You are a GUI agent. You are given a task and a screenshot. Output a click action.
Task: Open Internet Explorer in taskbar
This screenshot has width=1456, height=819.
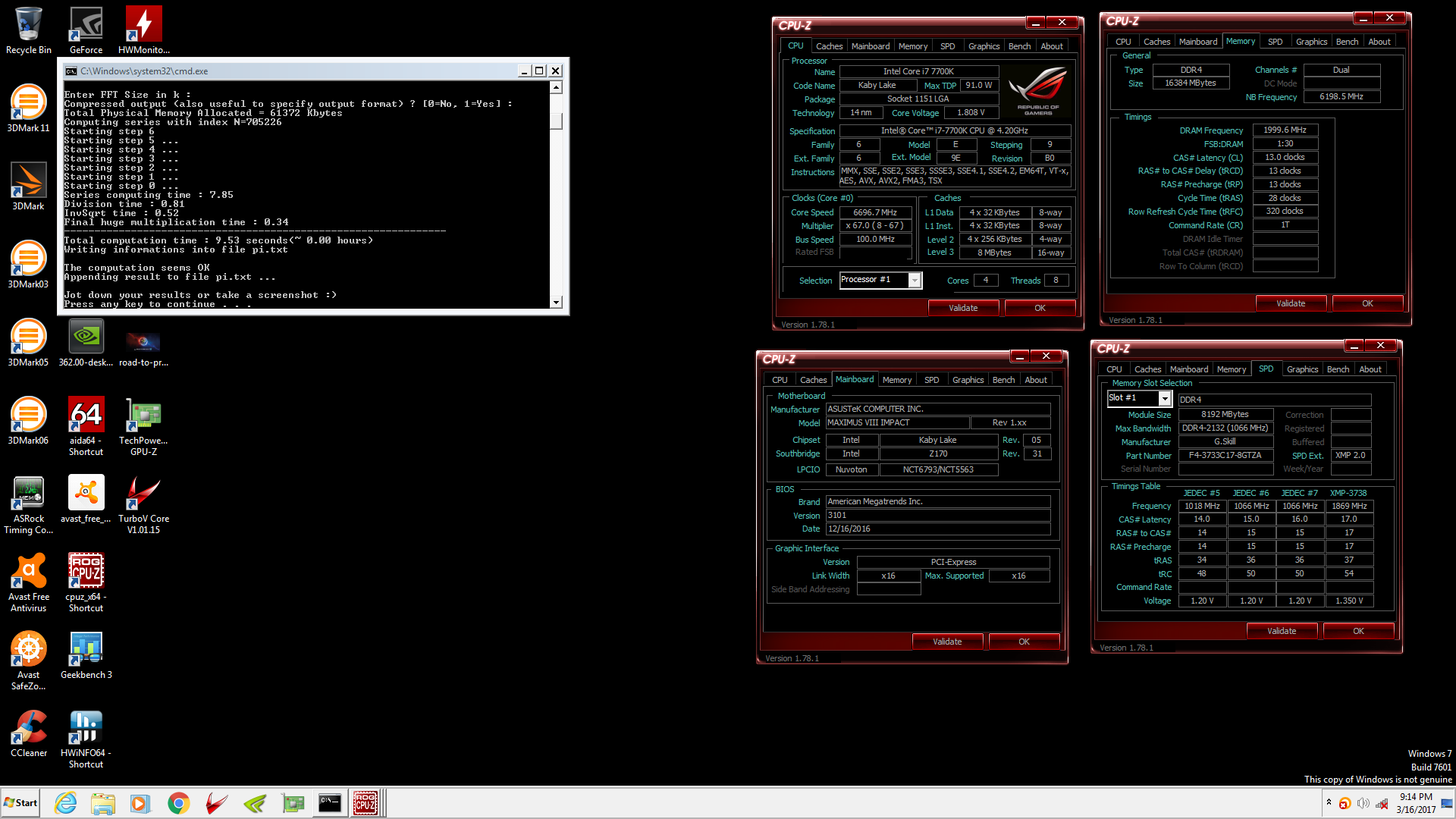tap(66, 803)
